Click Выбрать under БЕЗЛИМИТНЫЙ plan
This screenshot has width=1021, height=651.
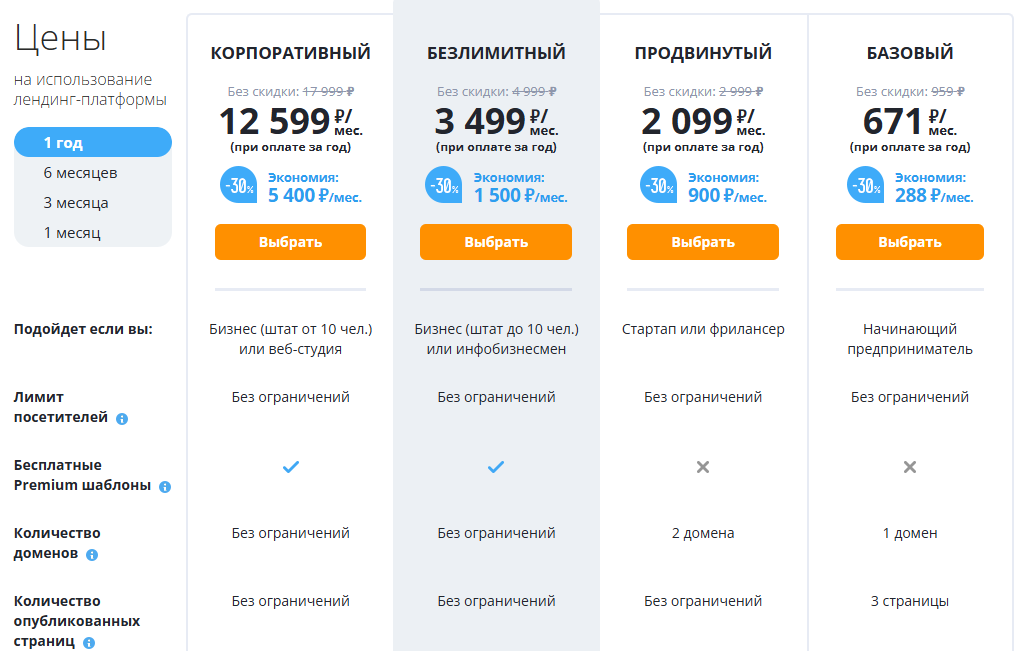[495, 242]
